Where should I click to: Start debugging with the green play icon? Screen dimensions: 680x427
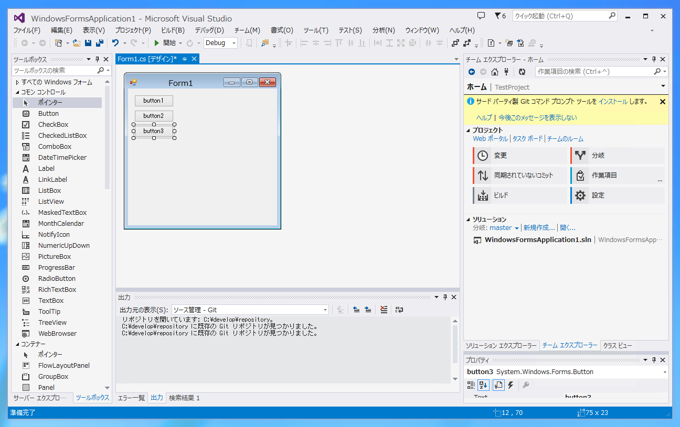click(157, 43)
